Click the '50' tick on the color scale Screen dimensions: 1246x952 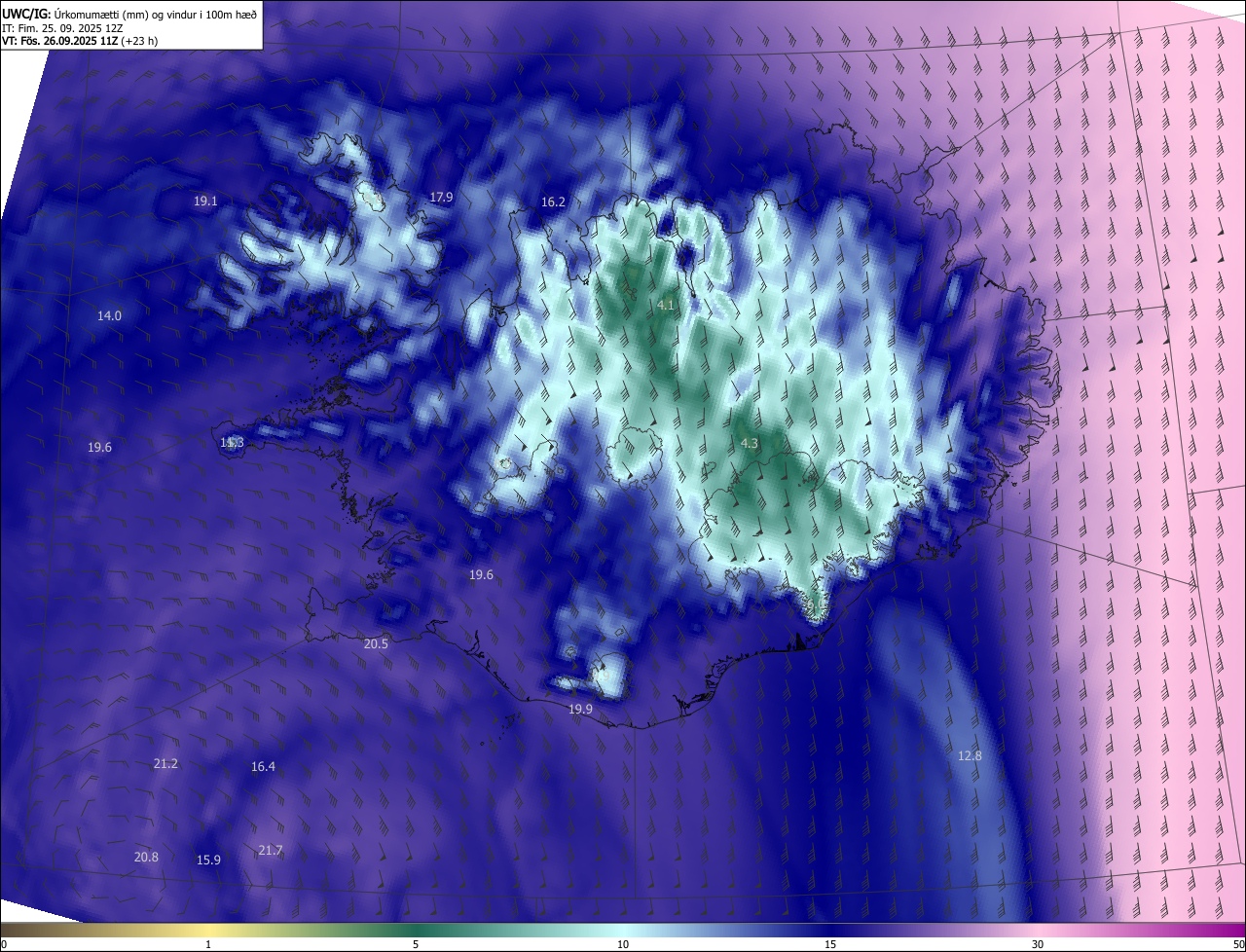click(x=1238, y=945)
